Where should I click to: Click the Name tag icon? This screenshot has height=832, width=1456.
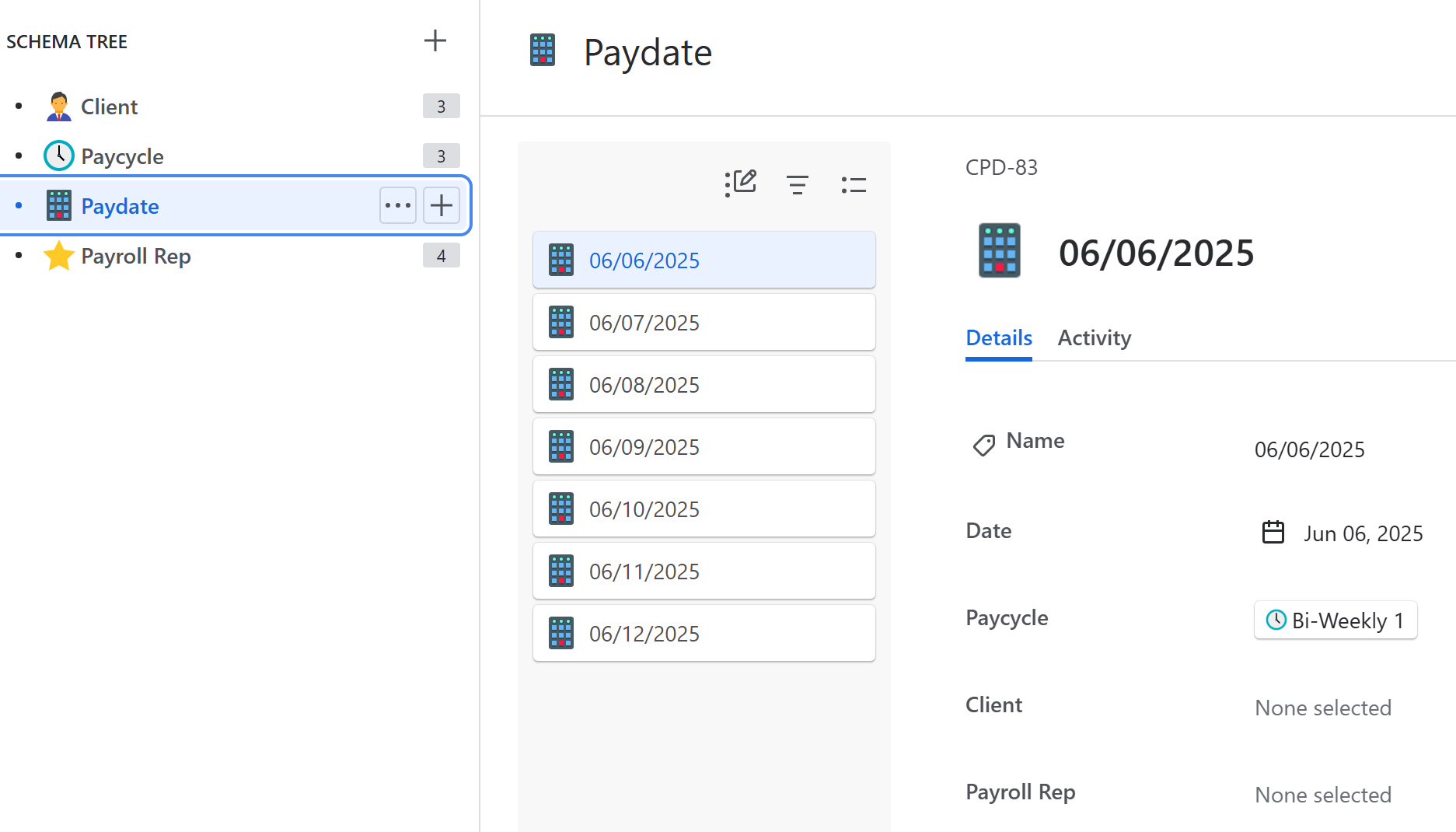pos(984,445)
